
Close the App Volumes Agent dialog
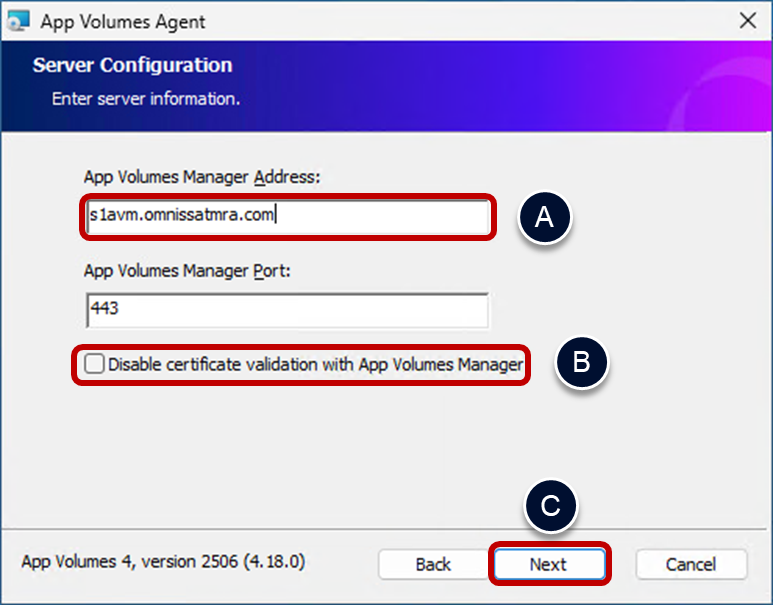(746, 20)
